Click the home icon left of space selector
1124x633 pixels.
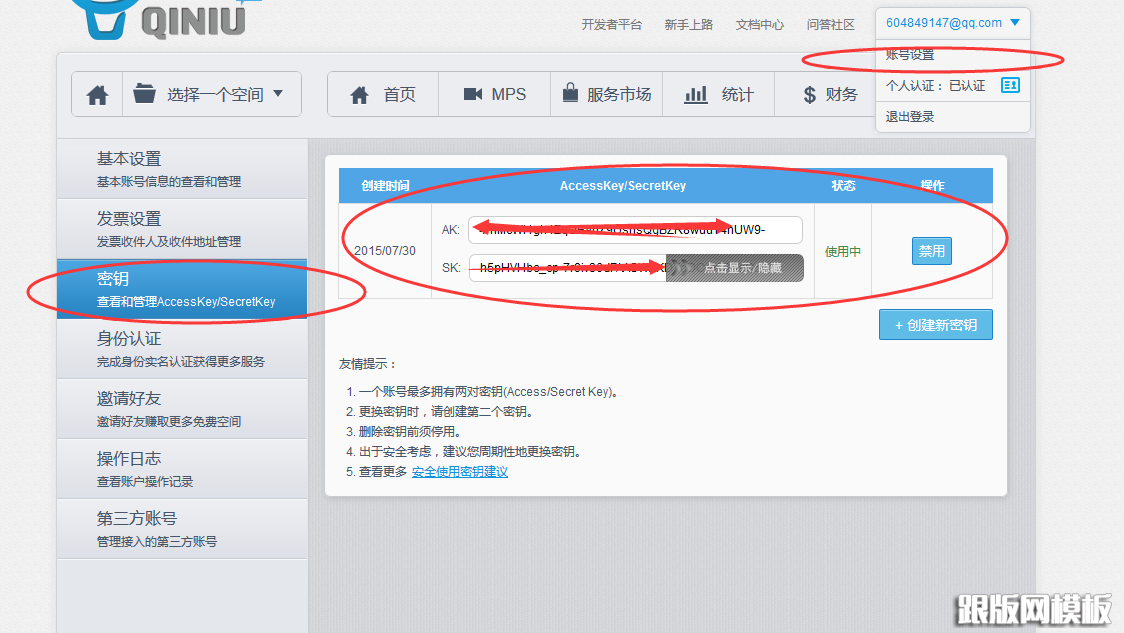pyautogui.click(x=96, y=93)
